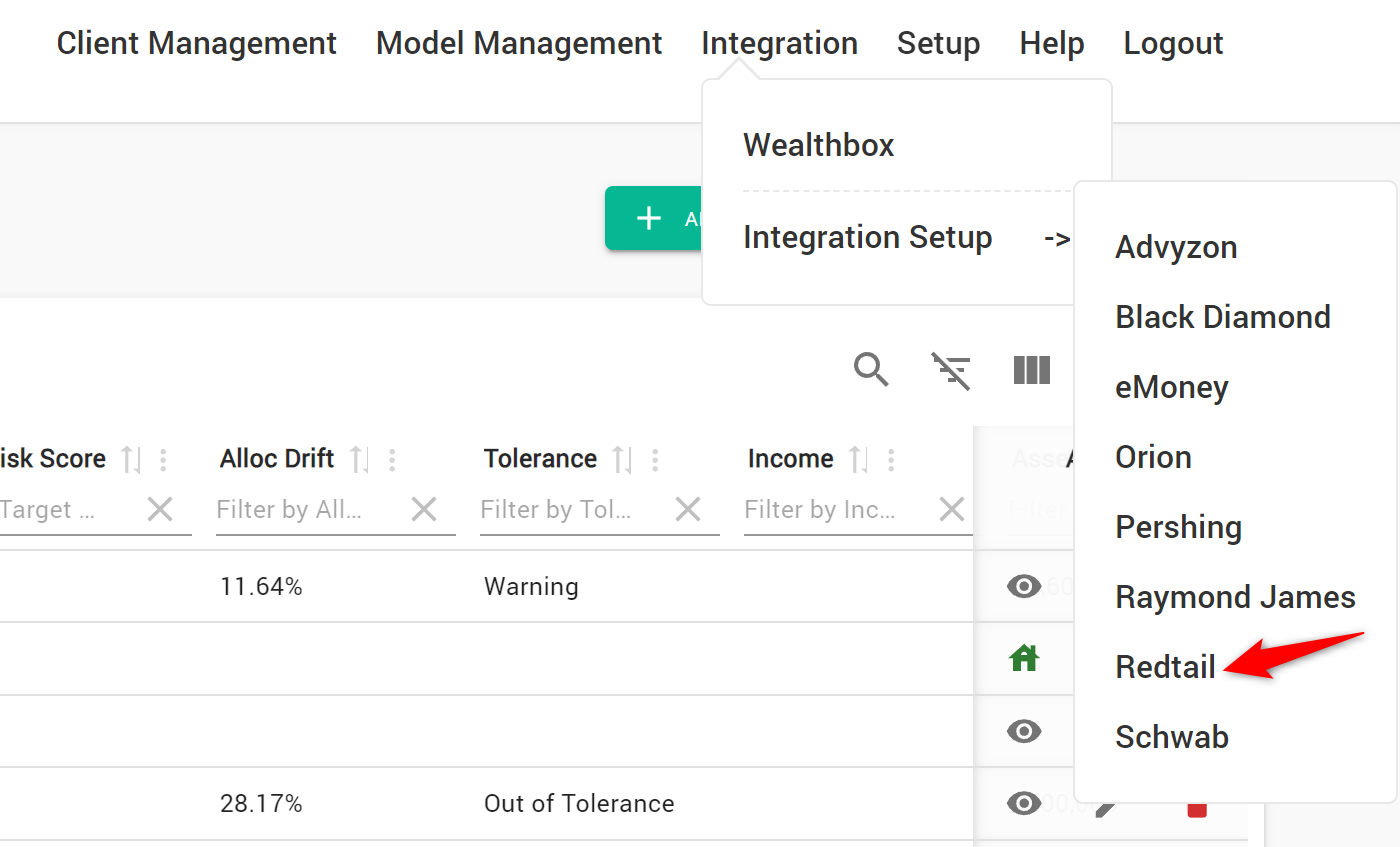The height and width of the screenshot is (847, 1400).
Task: Click the Filter by Tolerance field
Action: click(572, 510)
